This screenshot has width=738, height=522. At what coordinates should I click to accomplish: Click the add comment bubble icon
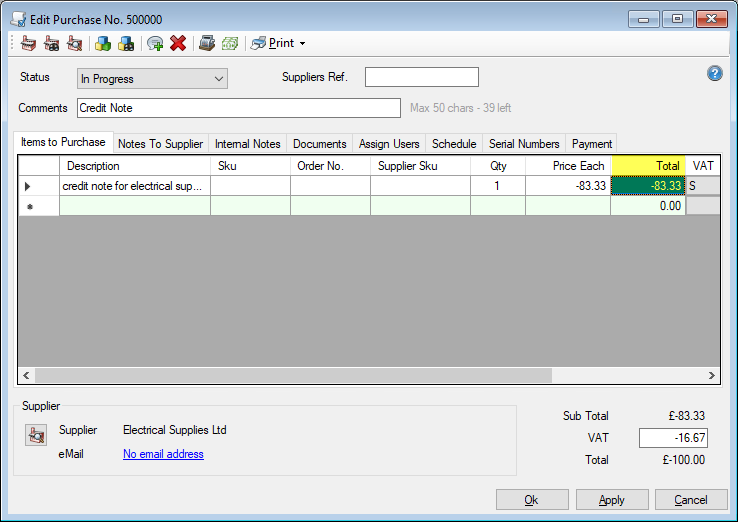click(155, 43)
